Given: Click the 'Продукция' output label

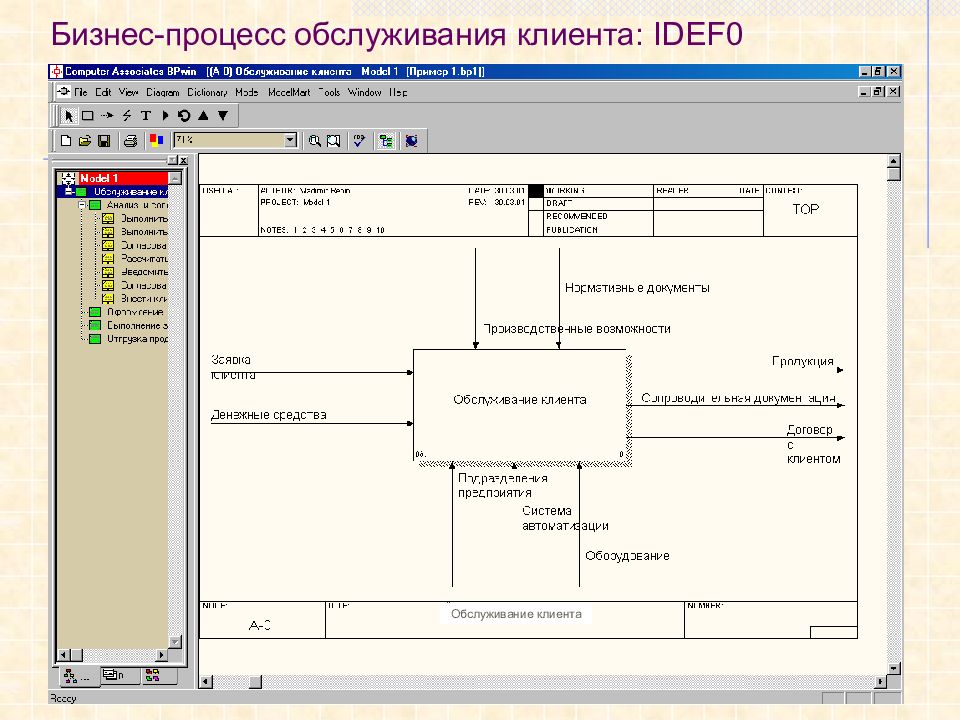Looking at the screenshot, I should (x=803, y=361).
